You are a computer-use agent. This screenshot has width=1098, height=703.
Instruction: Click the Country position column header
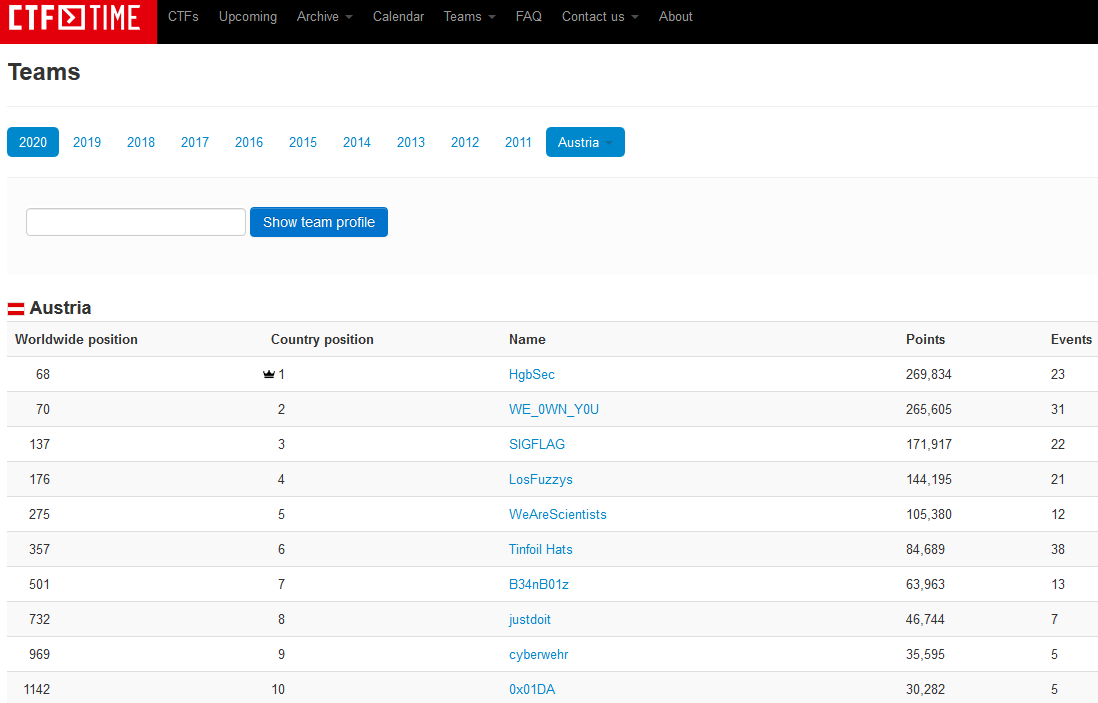pyautogui.click(x=322, y=340)
